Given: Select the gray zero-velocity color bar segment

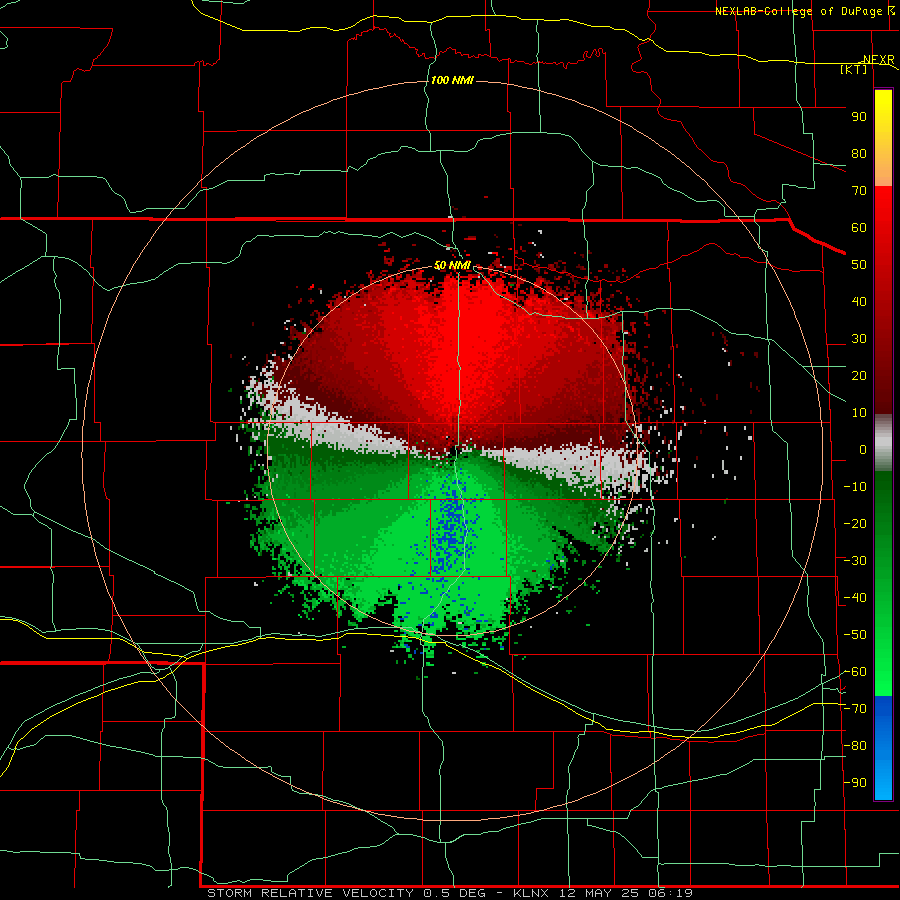Looking at the screenshot, I should point(883,443).
